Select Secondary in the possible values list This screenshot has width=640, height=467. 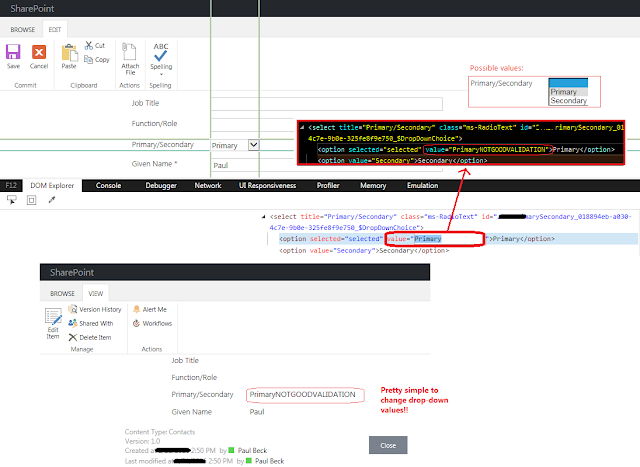click(568, 100)
